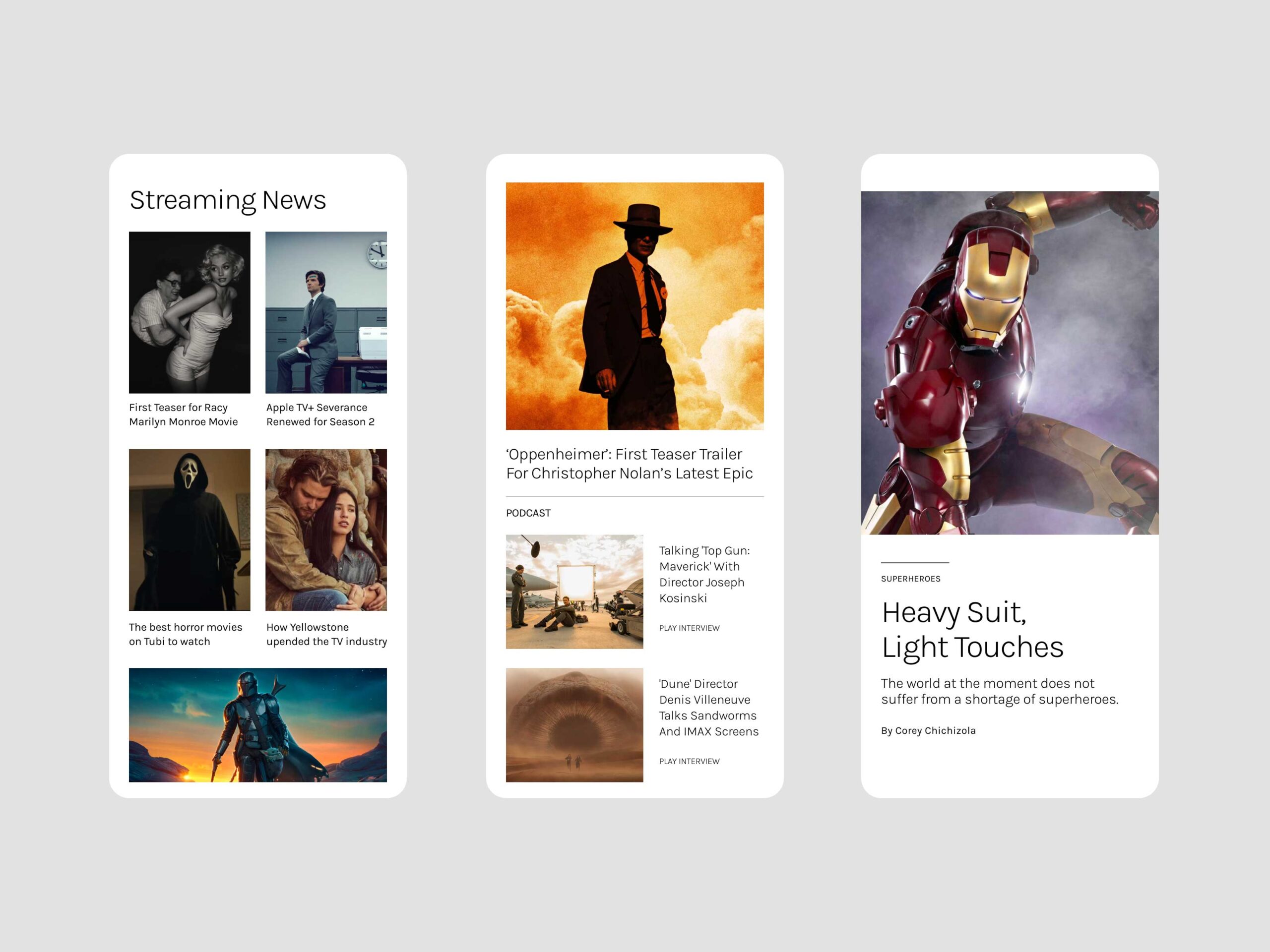Open the Iron Man feature image

pyautogui.click(x=1010, y=362)
